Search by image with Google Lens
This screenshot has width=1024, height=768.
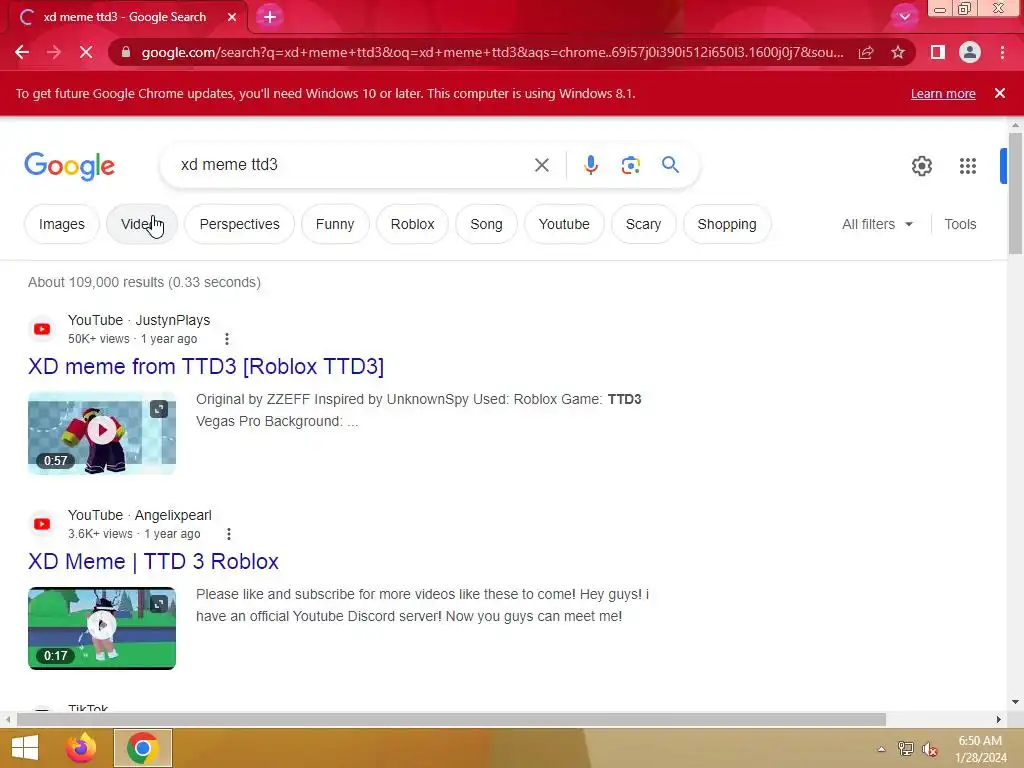point(630,165)
